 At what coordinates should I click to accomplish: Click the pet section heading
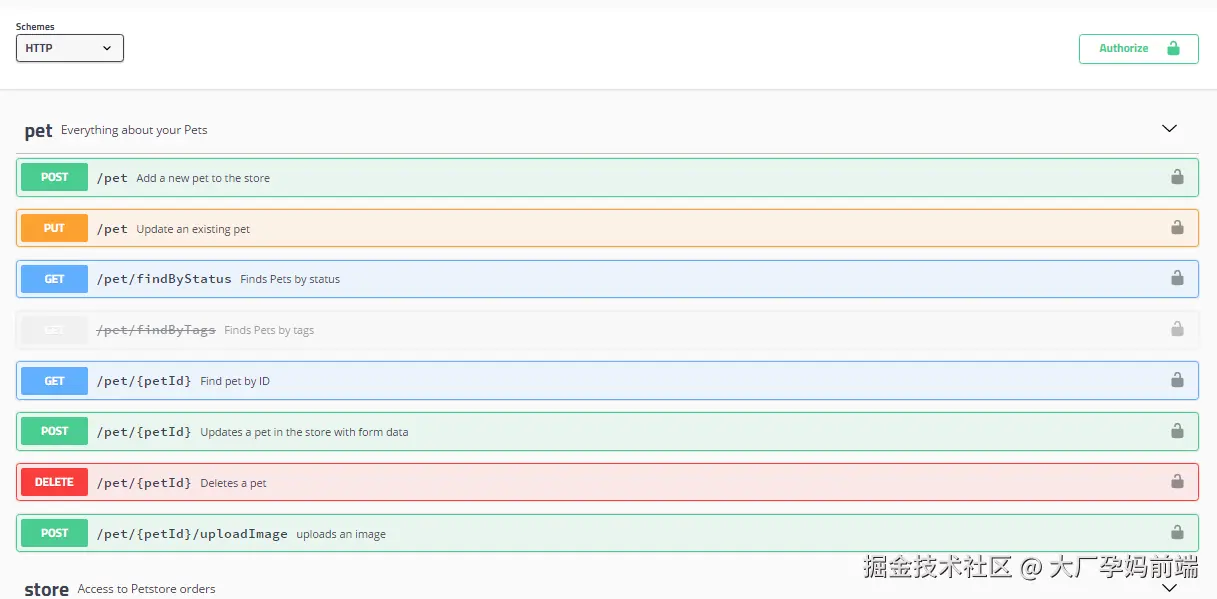38,130
